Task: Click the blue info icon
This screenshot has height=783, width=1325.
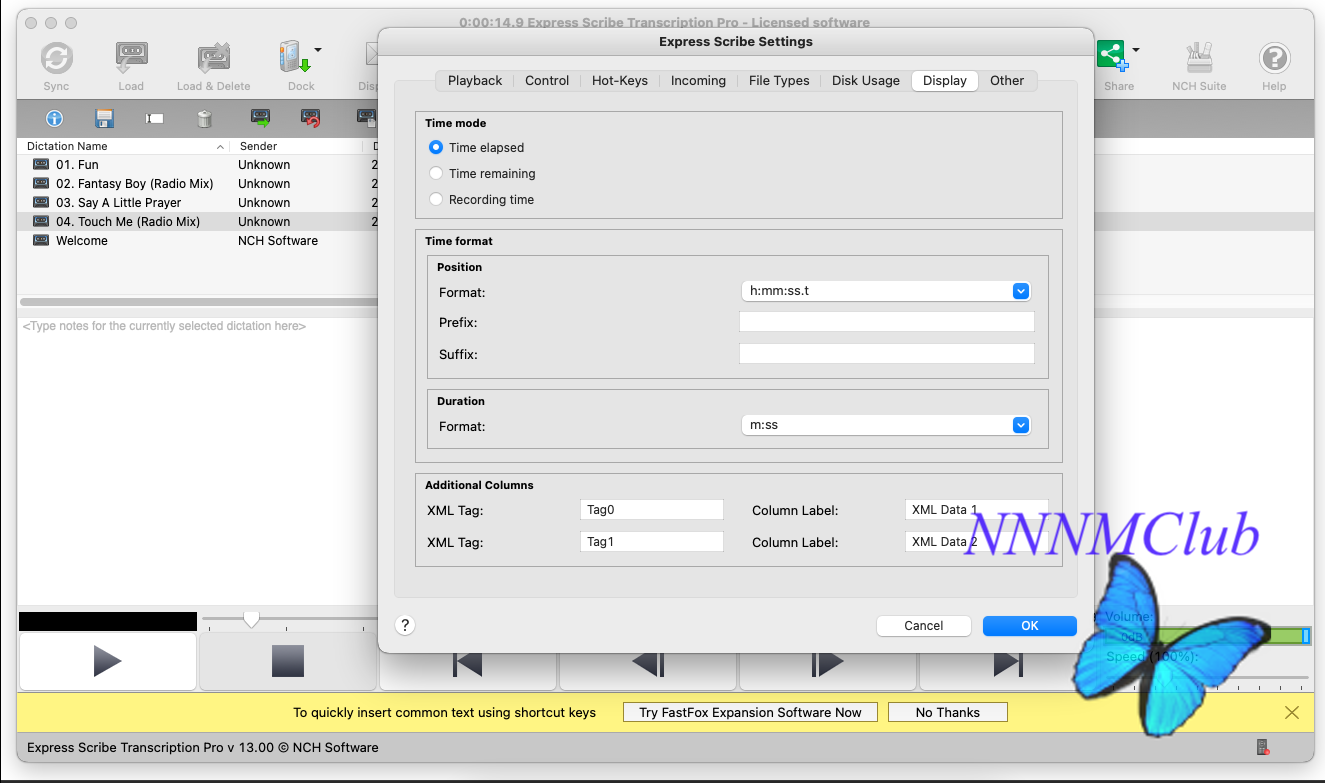Action: click(54, 119)
